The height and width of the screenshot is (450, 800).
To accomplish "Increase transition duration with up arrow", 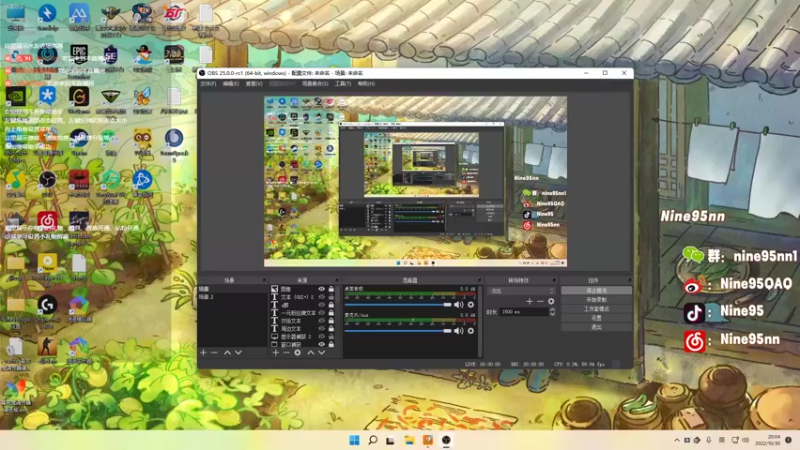I will tap(552, 310).
